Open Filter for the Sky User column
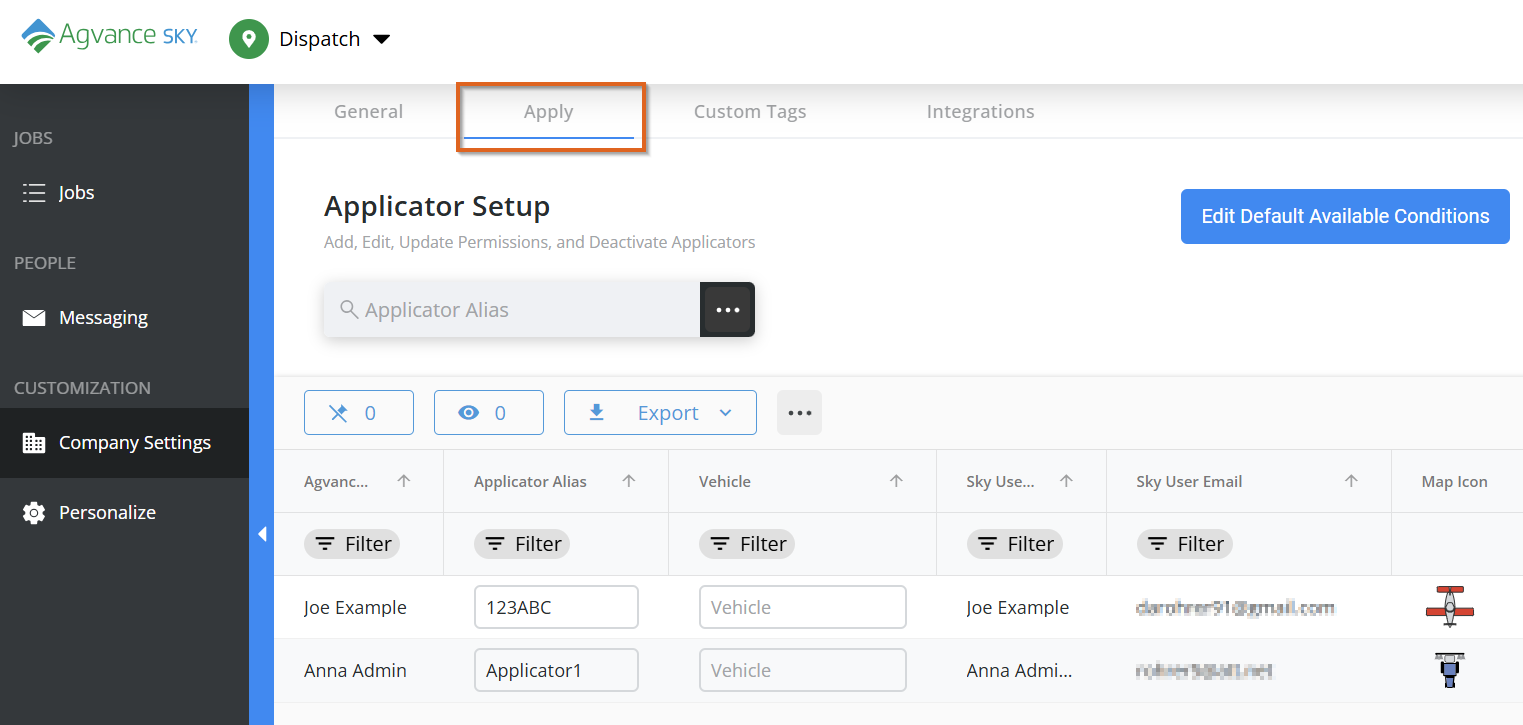The height and width of the screenshot is (725, 1523). [1015, 544]
